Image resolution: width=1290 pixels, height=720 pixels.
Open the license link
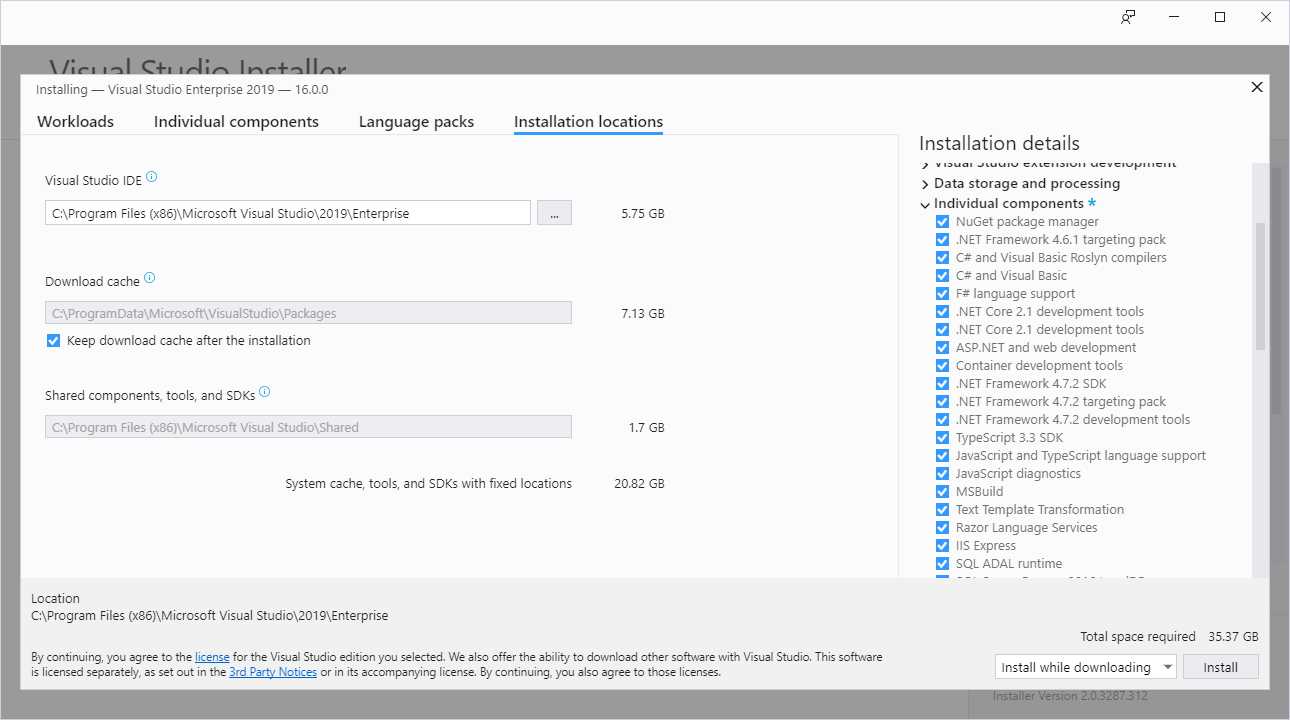click(212, 656)
